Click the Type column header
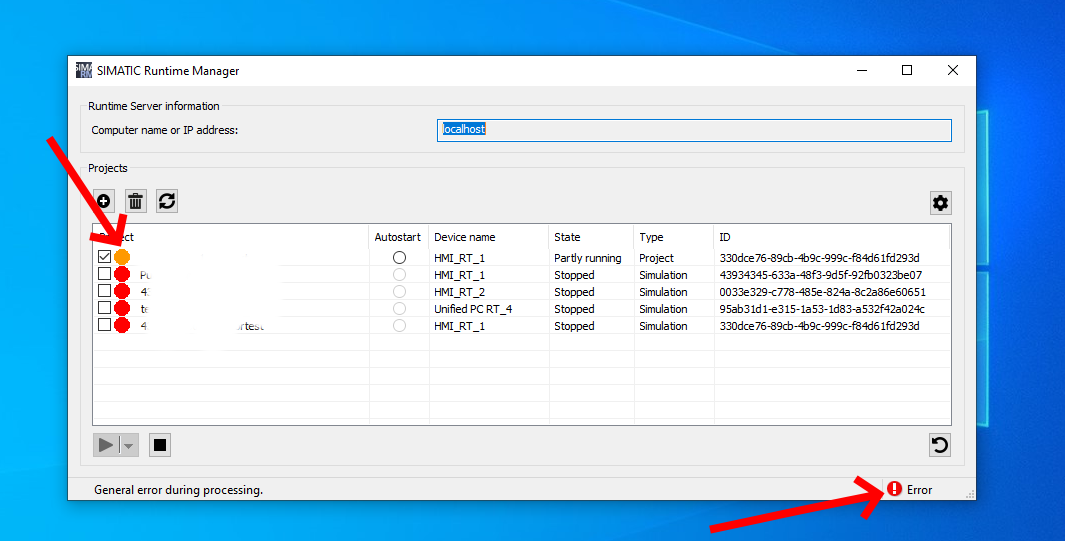Viewport: 1065px width, 541px height. pyautogui.click(x=674, y=237)
